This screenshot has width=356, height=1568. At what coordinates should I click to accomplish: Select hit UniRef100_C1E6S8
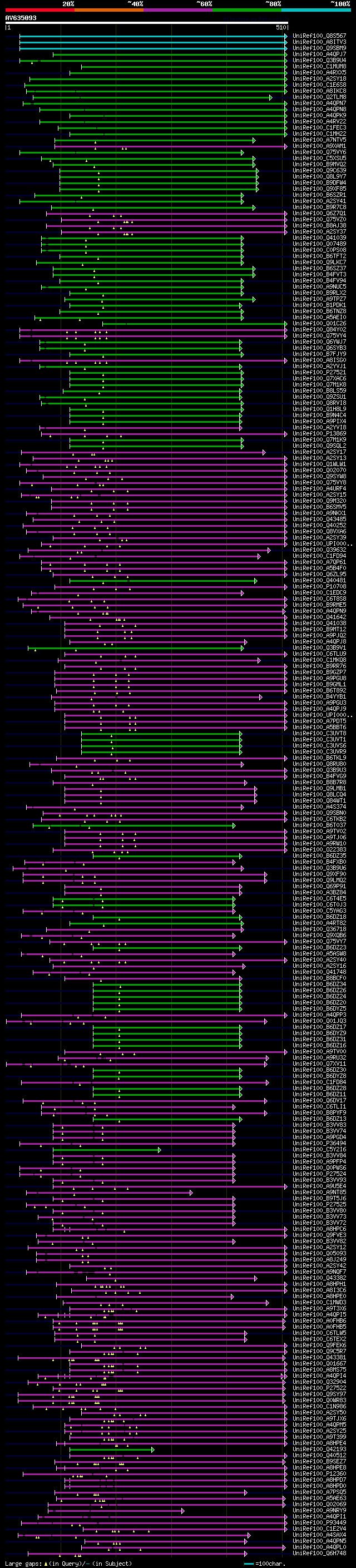coord(319,85)
